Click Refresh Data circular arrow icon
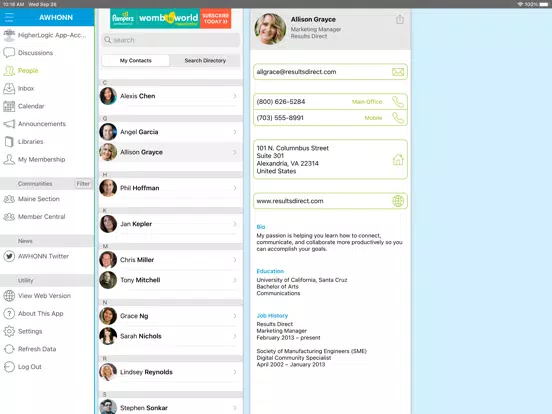 click(x=9, y=349)
